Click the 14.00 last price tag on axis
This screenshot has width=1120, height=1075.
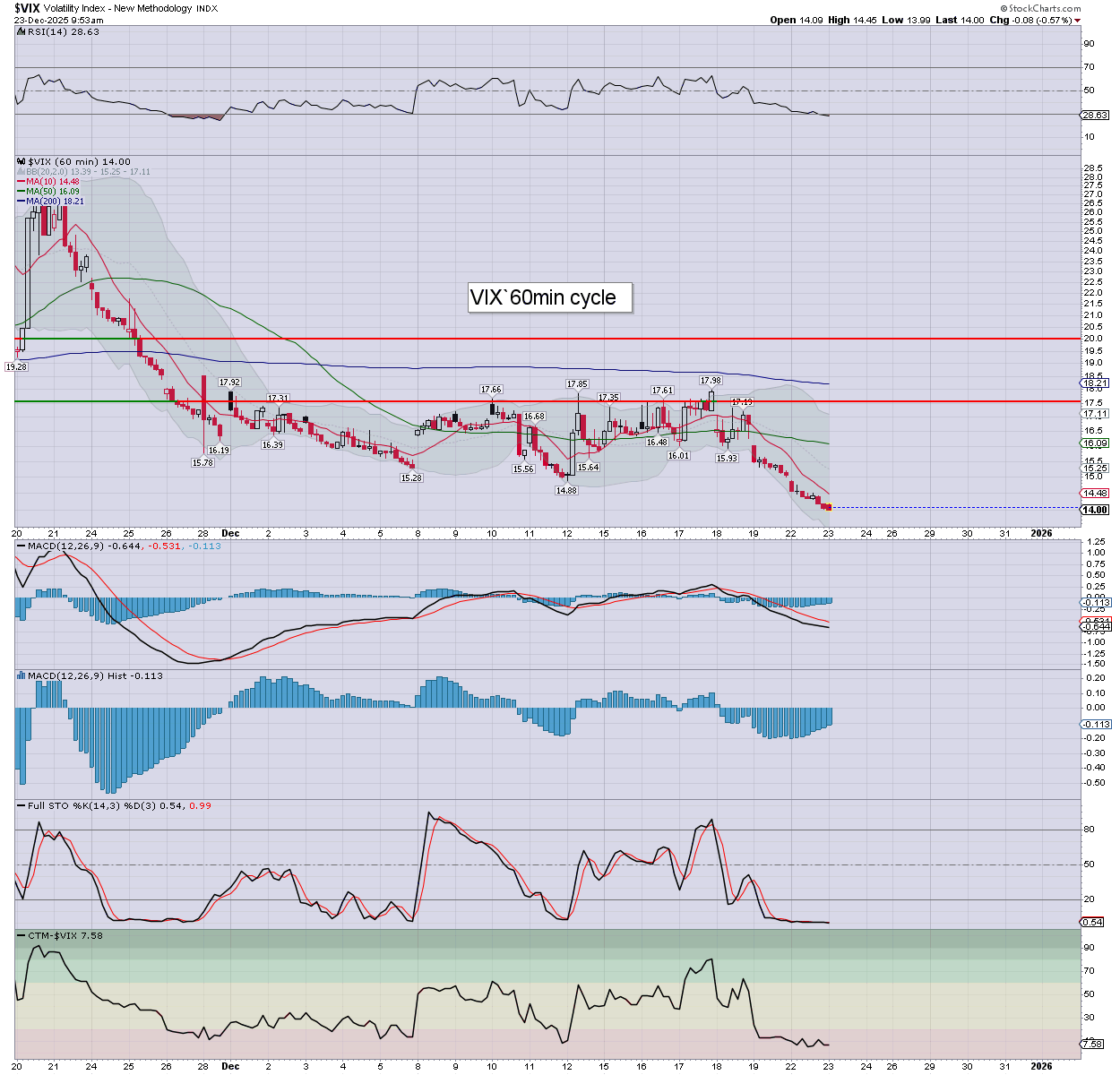1095,510
